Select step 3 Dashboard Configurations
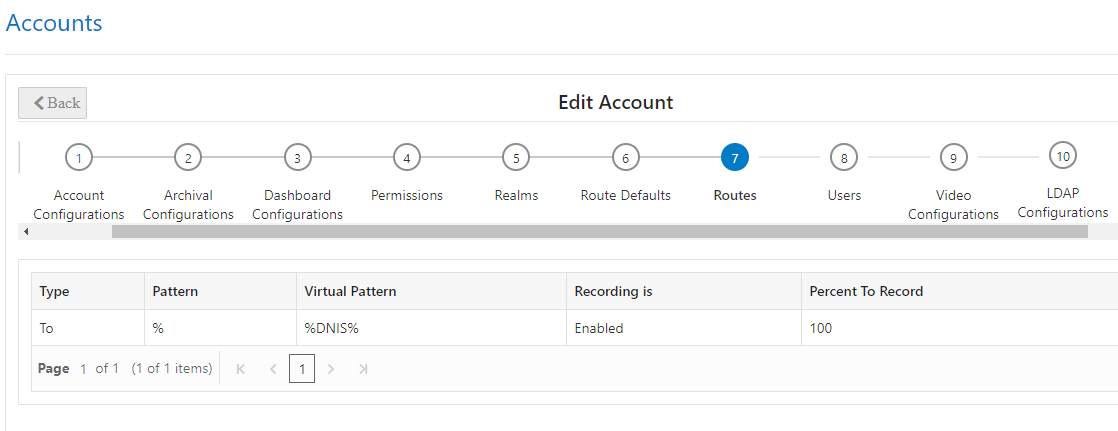The height and width of the screenshot is (431, 1118). click(297, 157)
